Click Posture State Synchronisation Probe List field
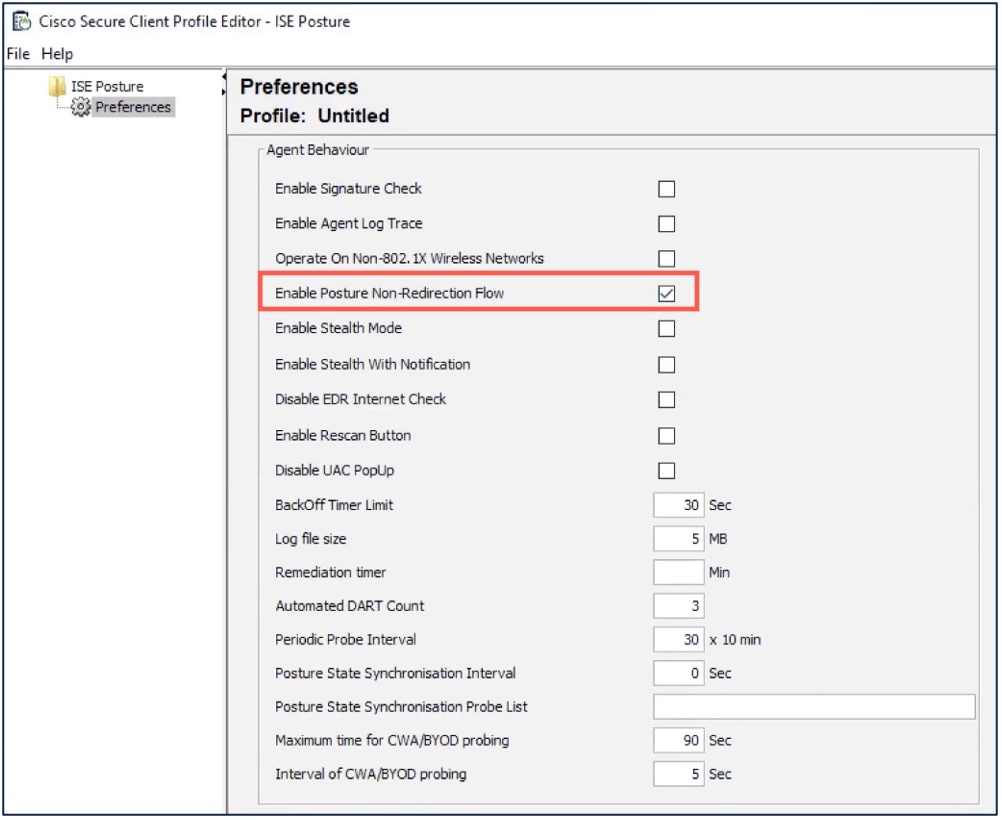Image resolution: width=1002 pixels, height=820 pixels. 814,707
